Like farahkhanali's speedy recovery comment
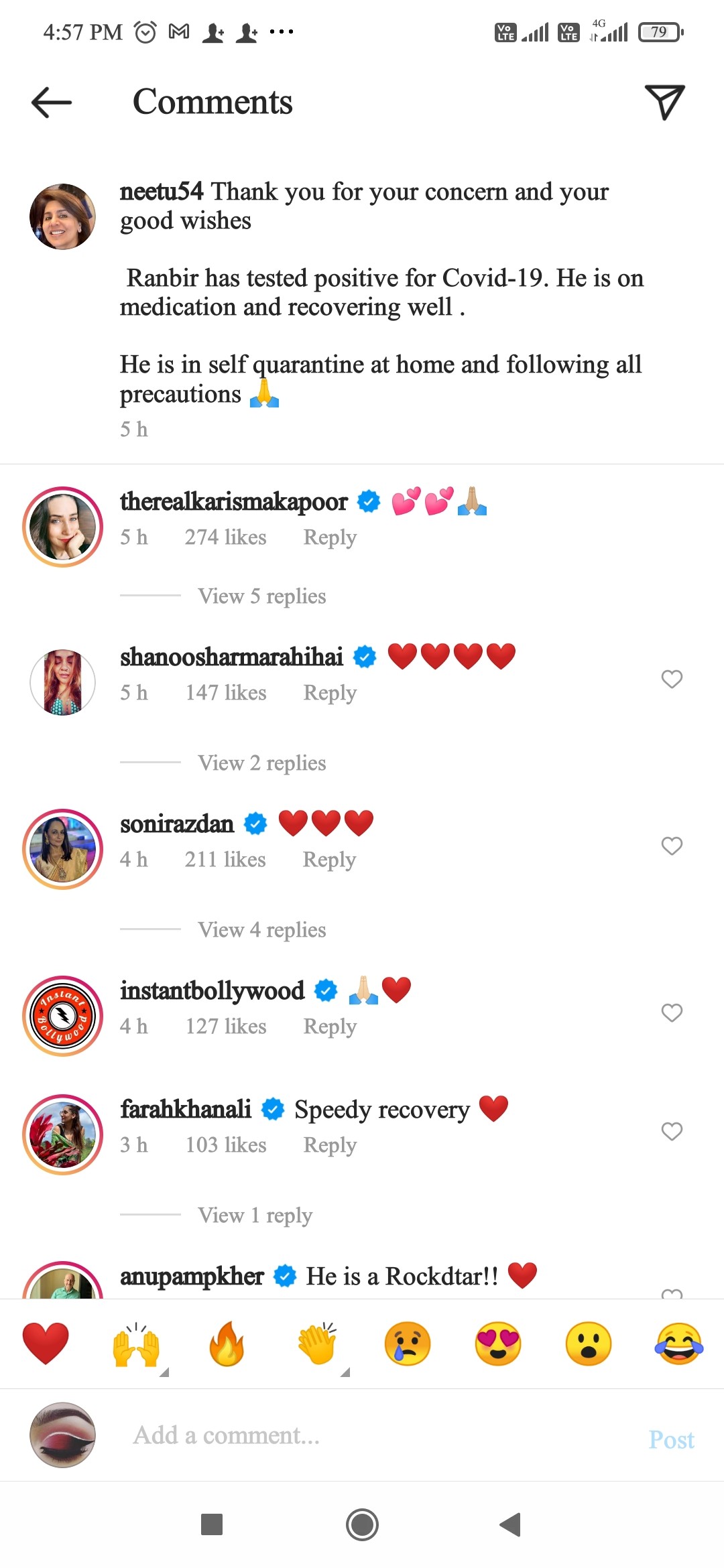 click(x=671, y=1132)
